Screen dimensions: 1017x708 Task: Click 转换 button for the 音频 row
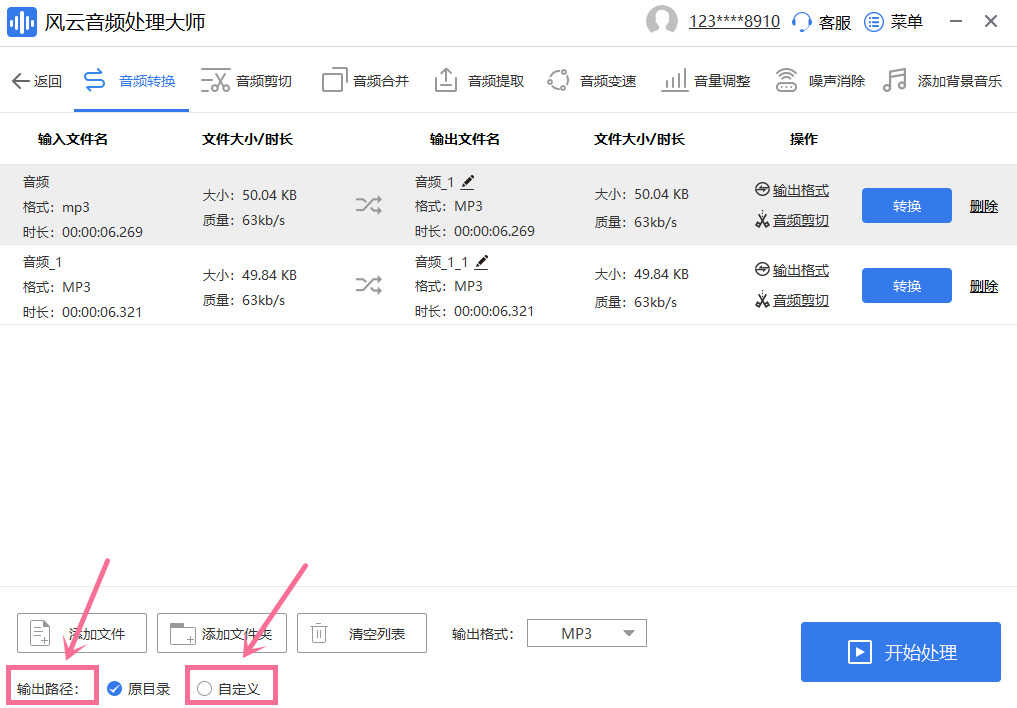point(907,206)
